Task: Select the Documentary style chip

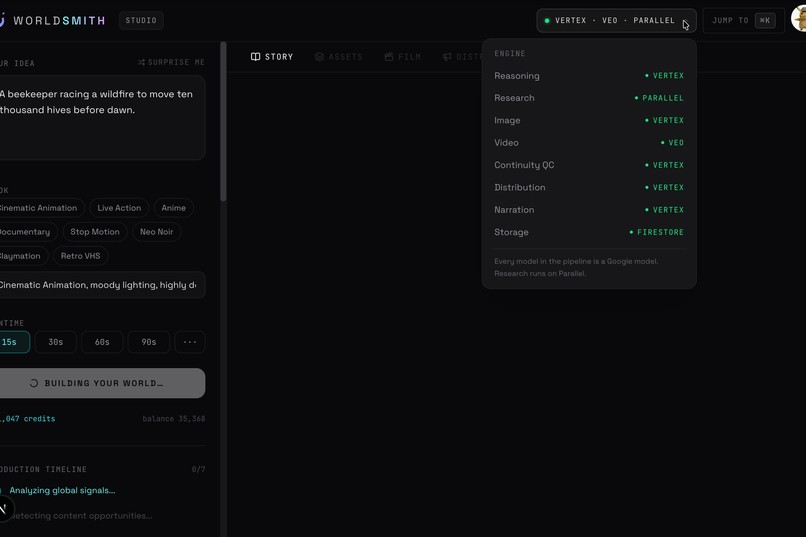Action: point(27,232)
